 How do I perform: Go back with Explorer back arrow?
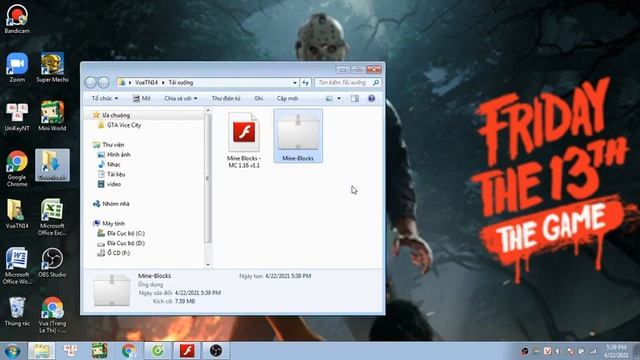tap(91, 82)
